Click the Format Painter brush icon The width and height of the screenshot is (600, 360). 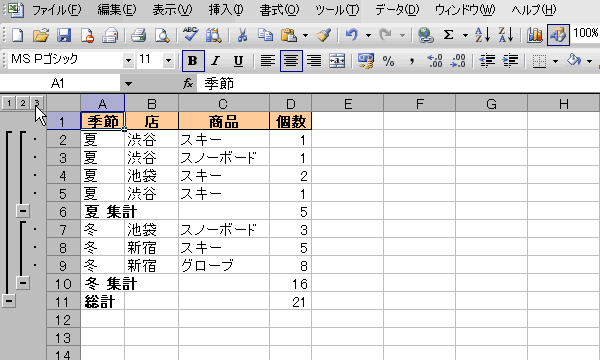pos(323,36)
